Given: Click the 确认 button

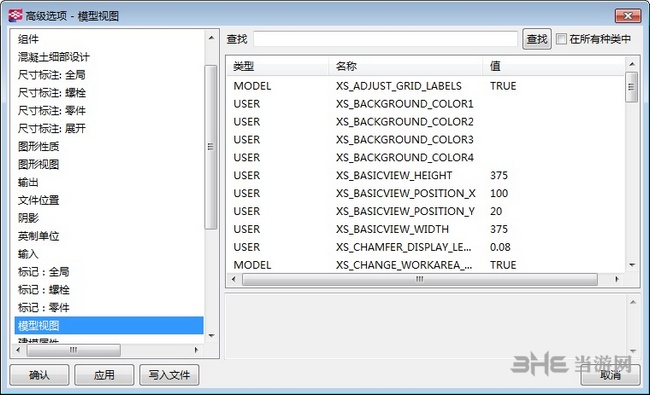Looking at the screenshot, I should (39, 375).
